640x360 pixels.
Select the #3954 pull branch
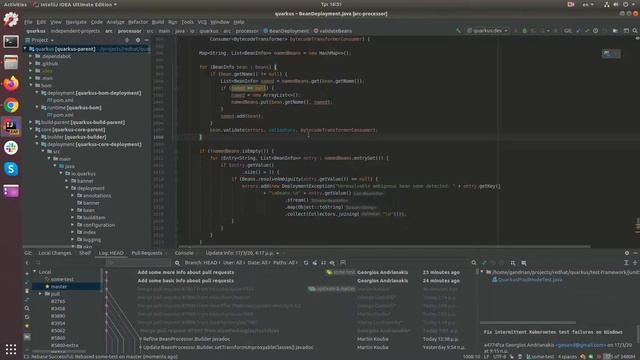58,323
